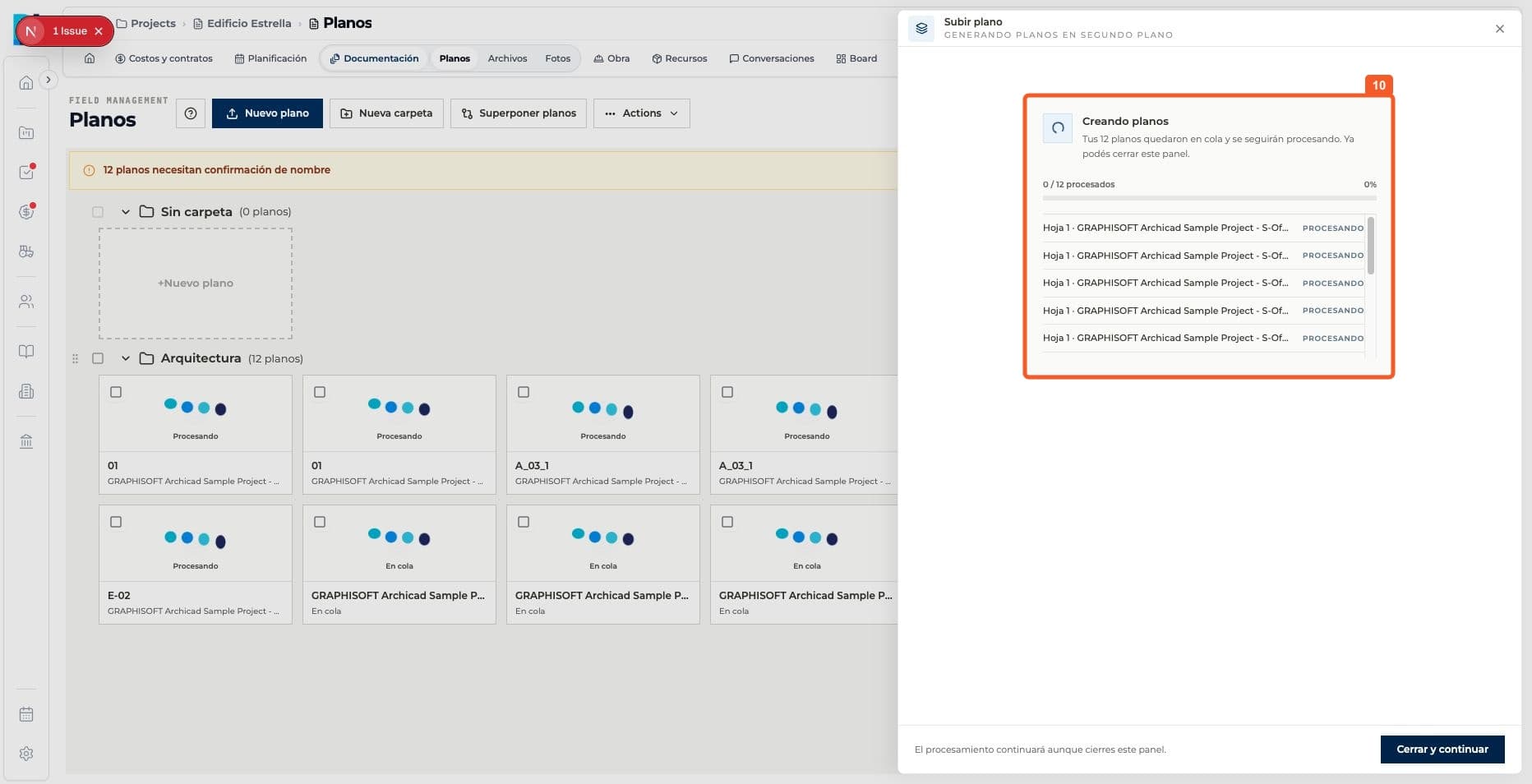1532x784 pixels.
Task: Click the Nueva carpeta button
Action: point(386,113)
